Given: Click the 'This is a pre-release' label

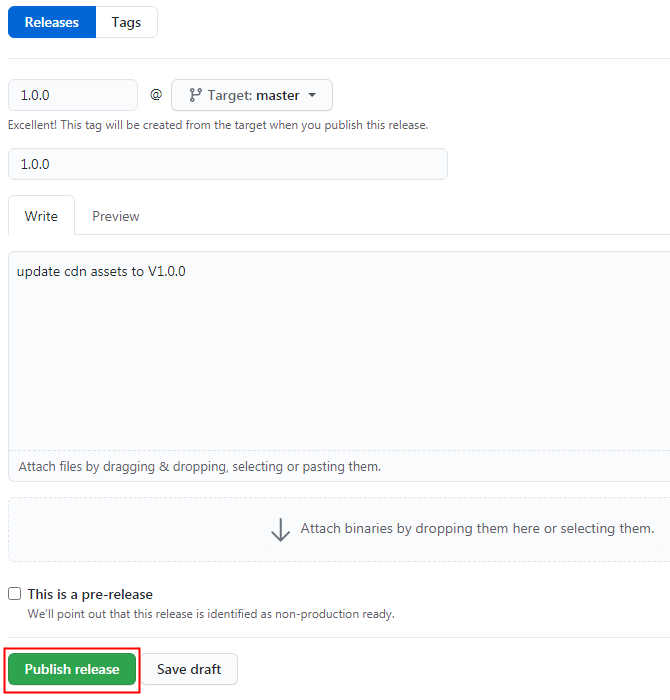Looking at the screenshot, I should point(90,594).
